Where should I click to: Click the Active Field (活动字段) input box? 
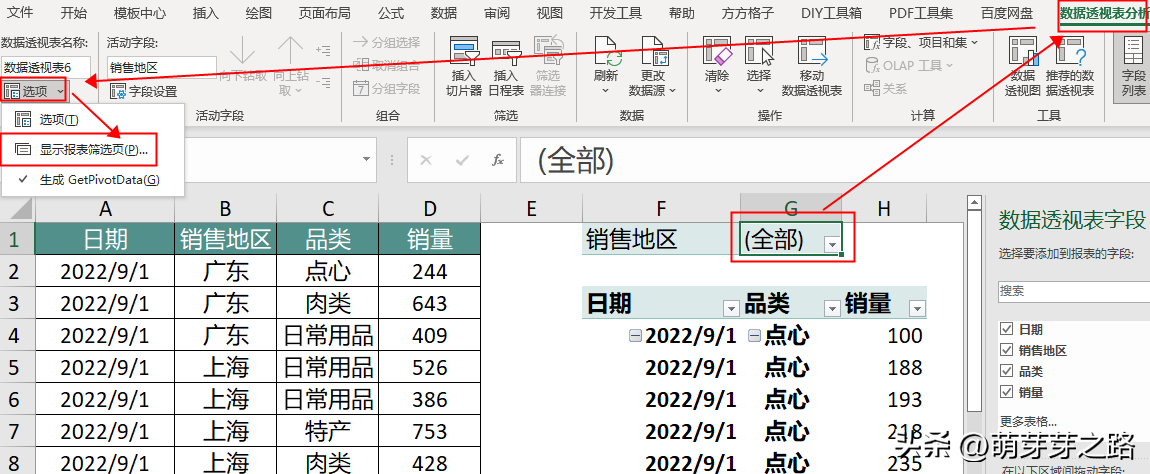[161, 68]
